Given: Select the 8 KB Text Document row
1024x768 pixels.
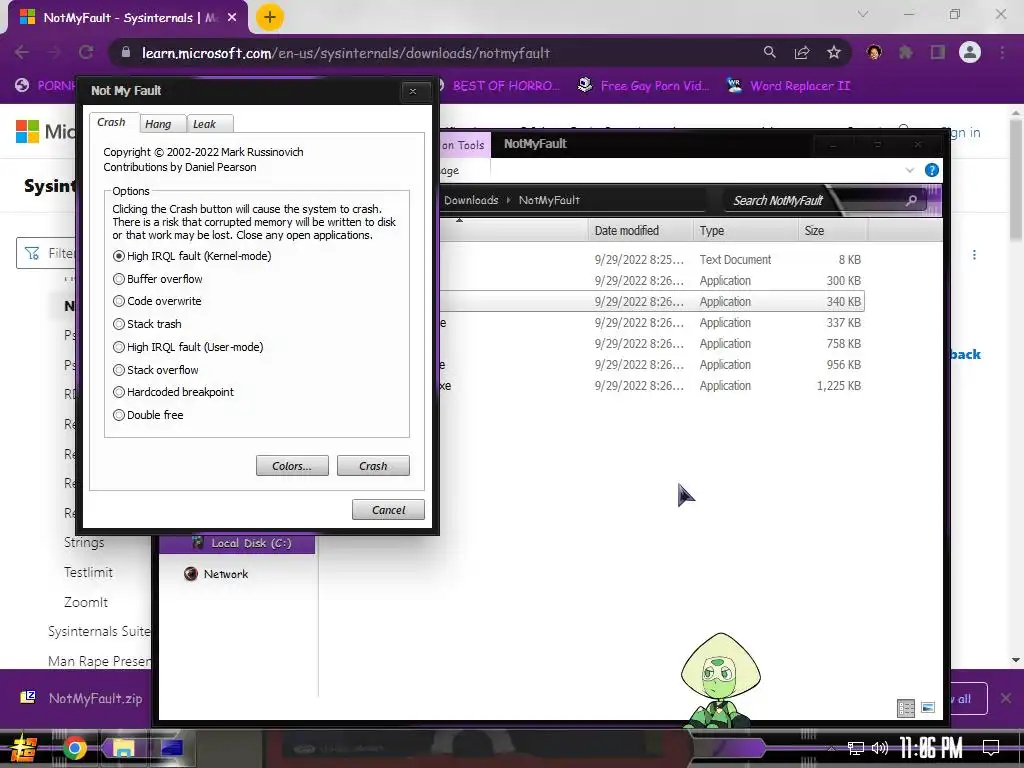Looking at the screenshot, I should coord(652,260).
